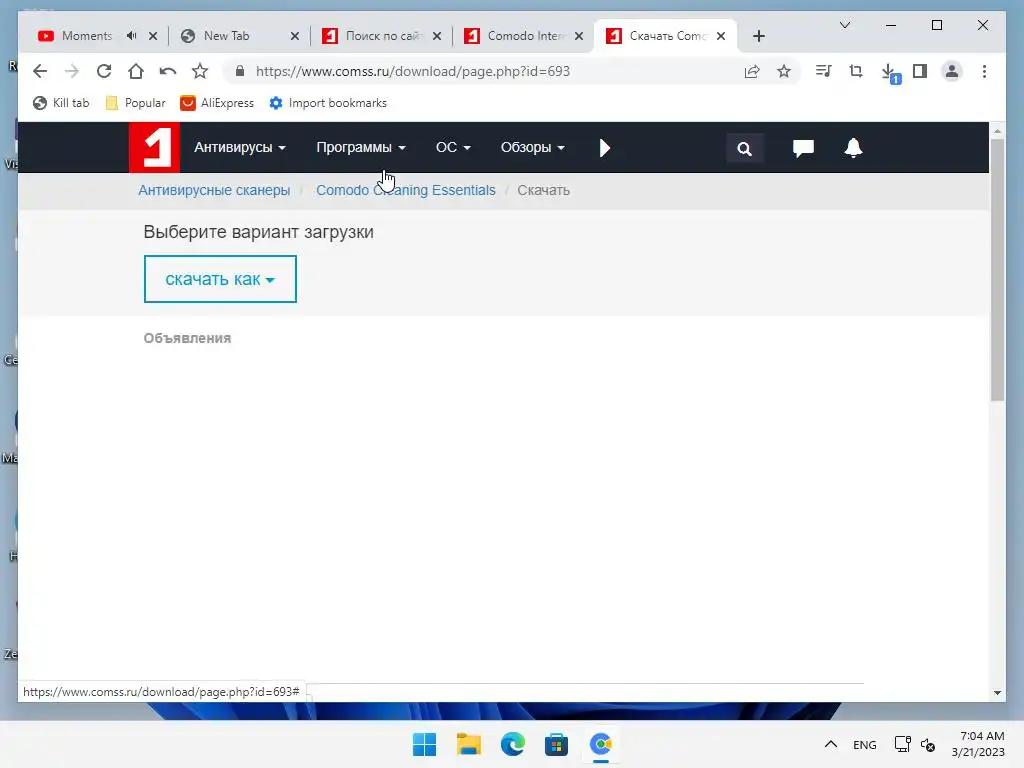Reload the current page
Viewport: 1024px width, 768px height.
(x=104, y=71)
